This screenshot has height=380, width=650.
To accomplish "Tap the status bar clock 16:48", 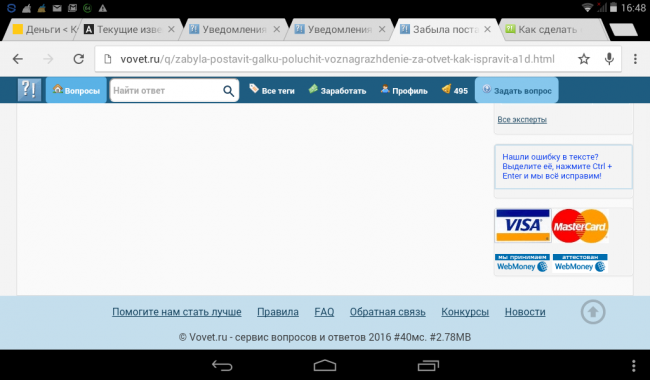I will (633, 8).
